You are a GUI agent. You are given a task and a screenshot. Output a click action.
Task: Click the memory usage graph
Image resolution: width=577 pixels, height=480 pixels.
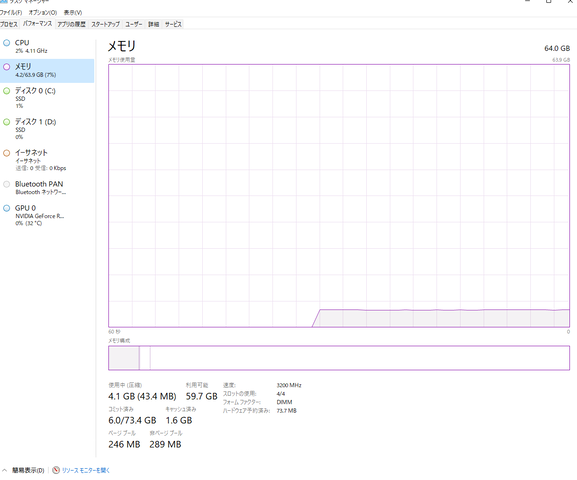tap(339, 195)
